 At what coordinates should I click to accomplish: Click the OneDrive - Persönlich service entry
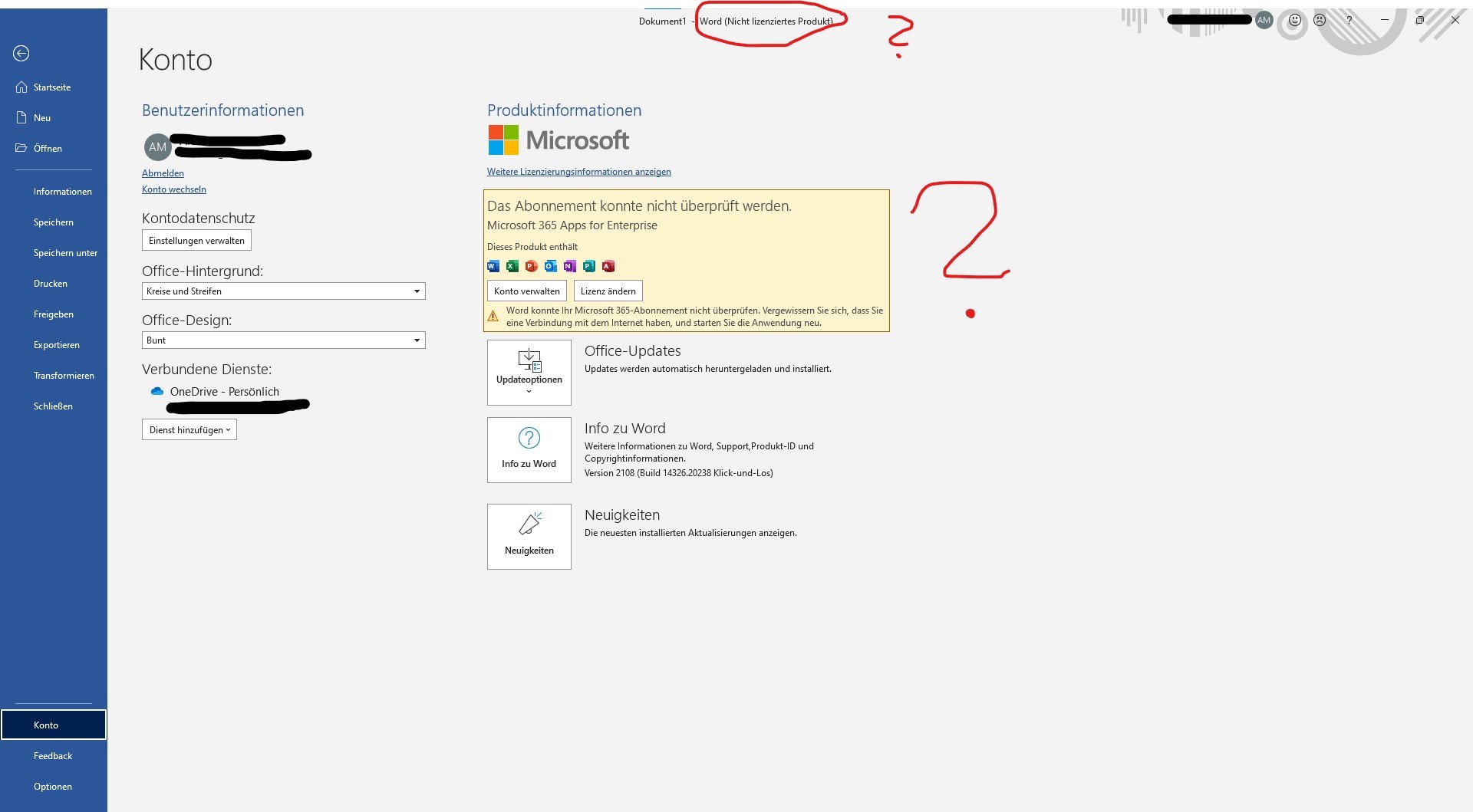coord(225,392)
